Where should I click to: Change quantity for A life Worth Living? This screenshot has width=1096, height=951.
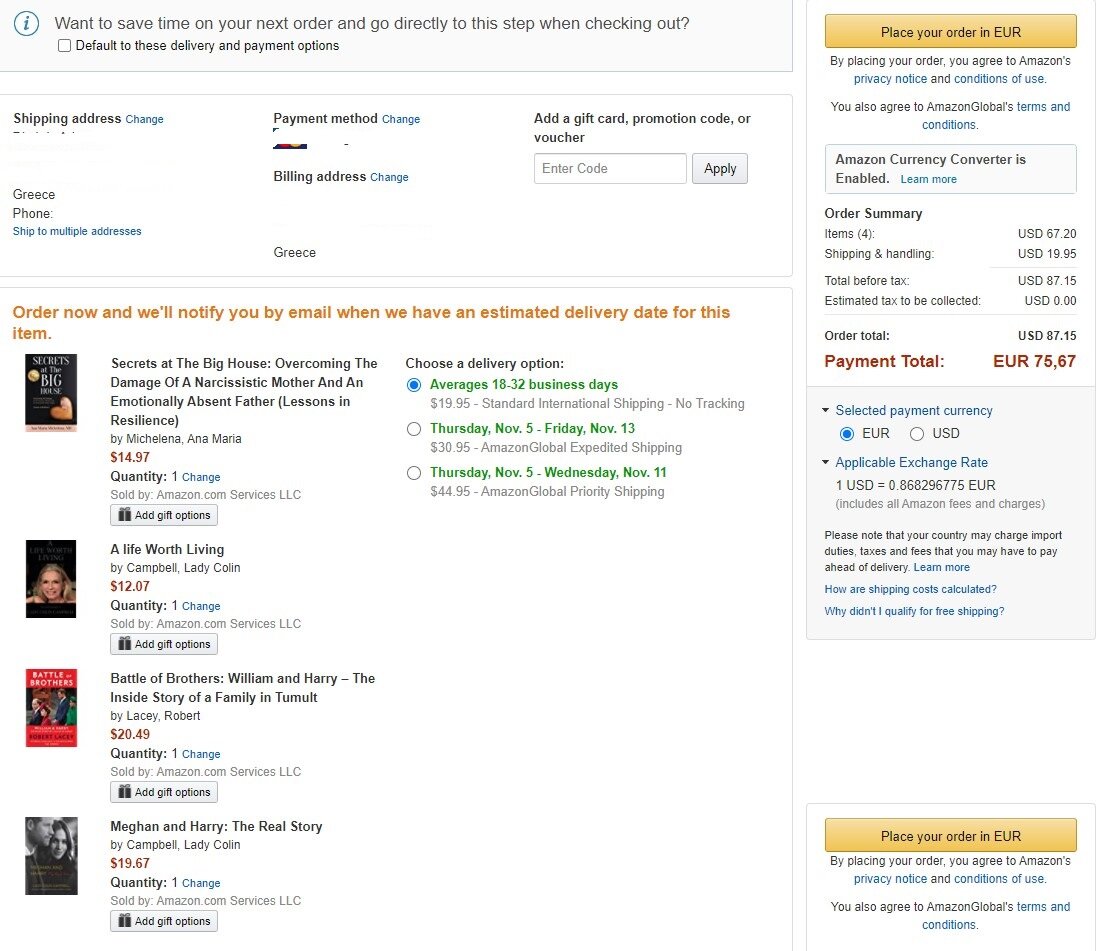[201, 606]
